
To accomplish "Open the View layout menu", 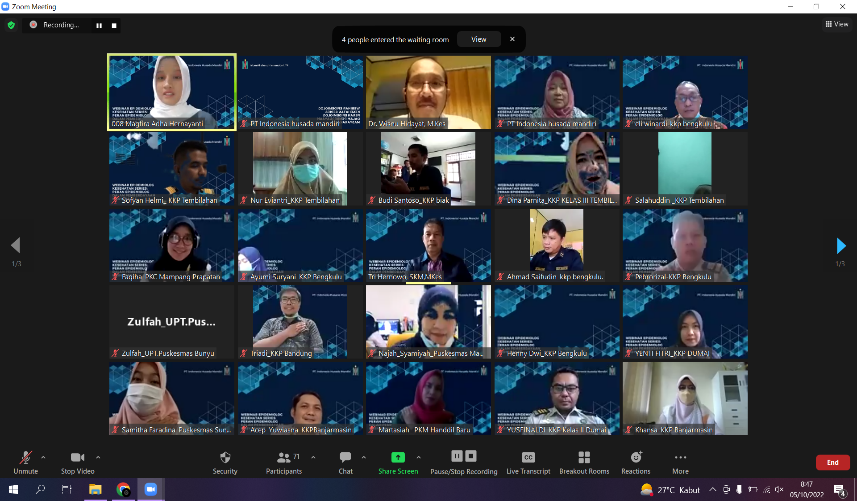I will [x=837, y=24].
